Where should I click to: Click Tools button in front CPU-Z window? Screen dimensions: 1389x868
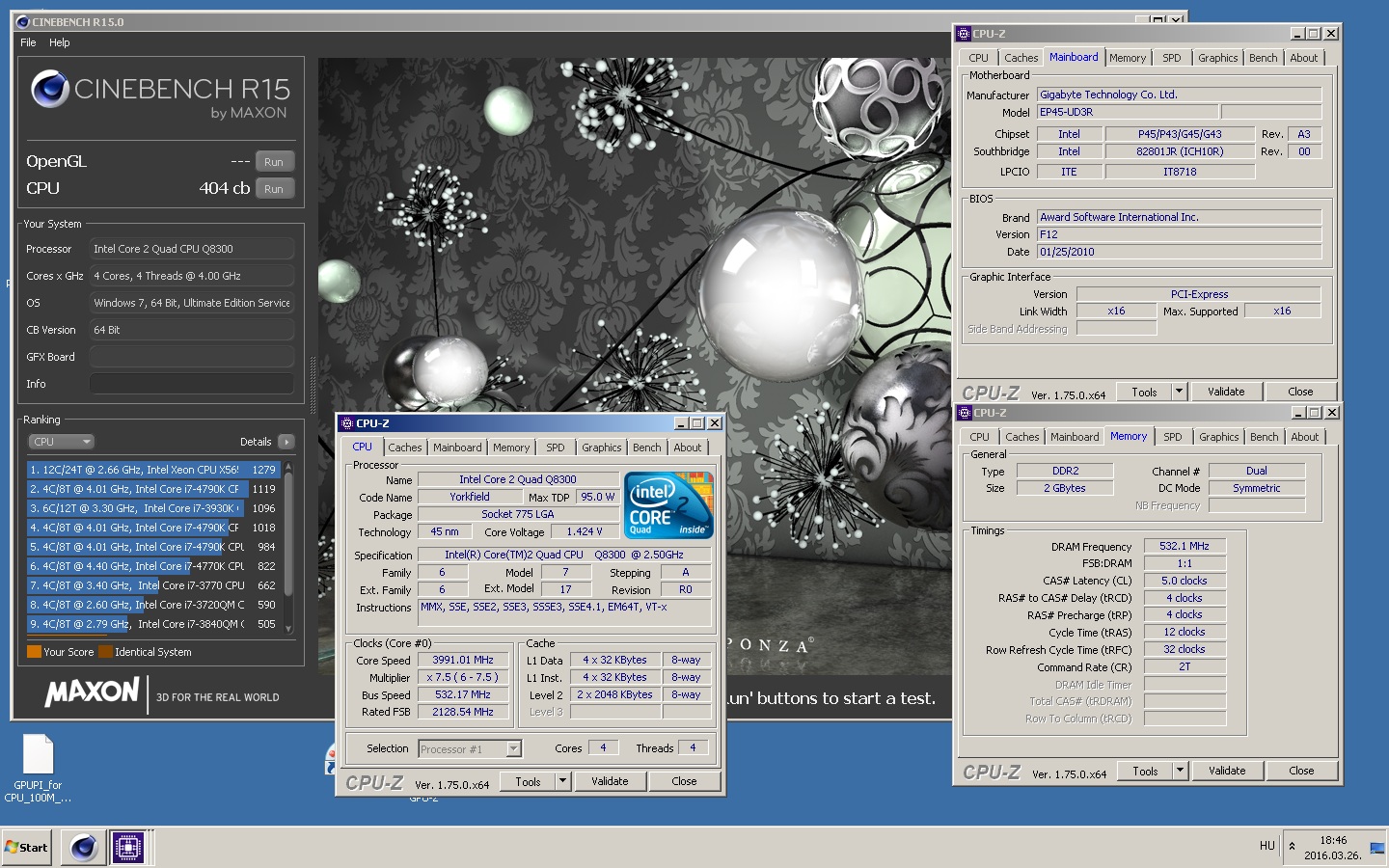[x=529, y=781]
